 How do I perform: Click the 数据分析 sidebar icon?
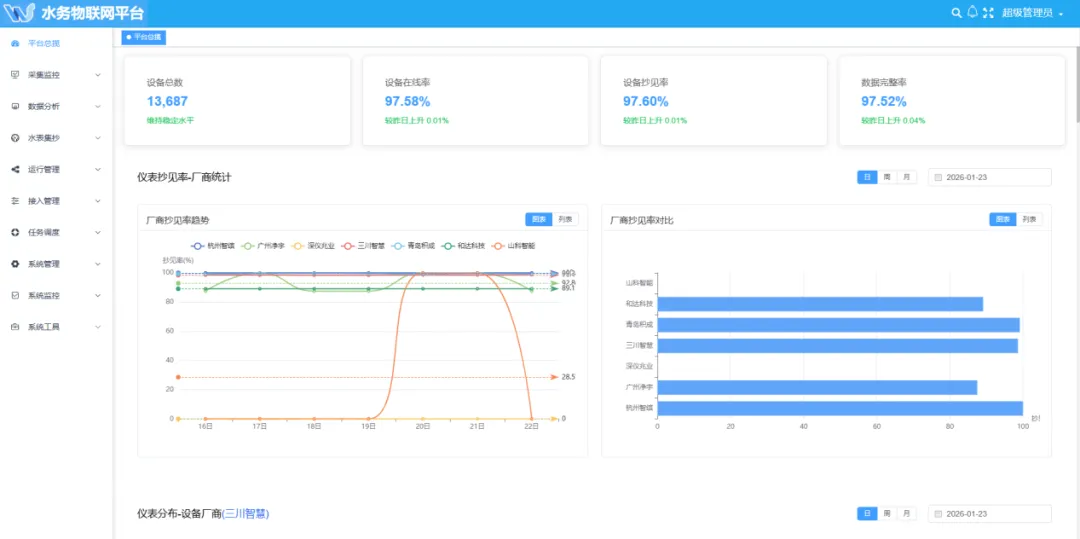[15, 107]
